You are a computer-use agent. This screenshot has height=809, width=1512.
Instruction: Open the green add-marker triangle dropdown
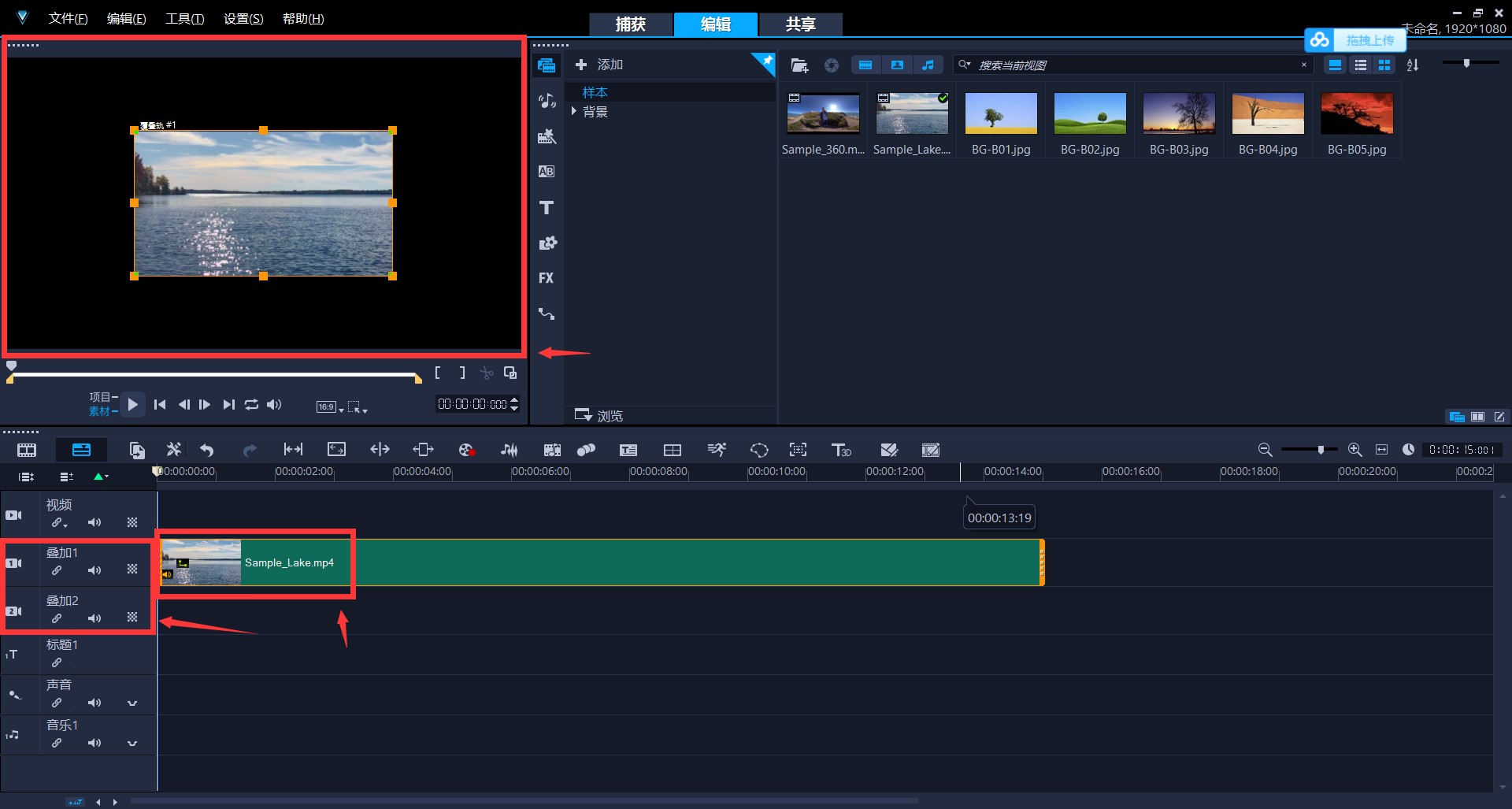[101, 477]
